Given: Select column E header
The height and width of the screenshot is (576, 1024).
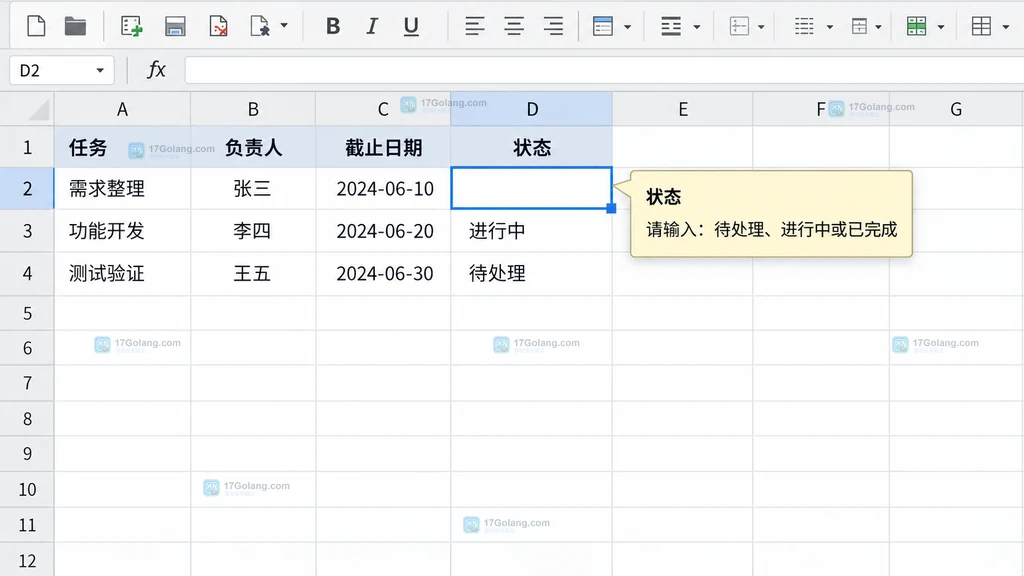Looking at the screenshot, I should point(682,109).
